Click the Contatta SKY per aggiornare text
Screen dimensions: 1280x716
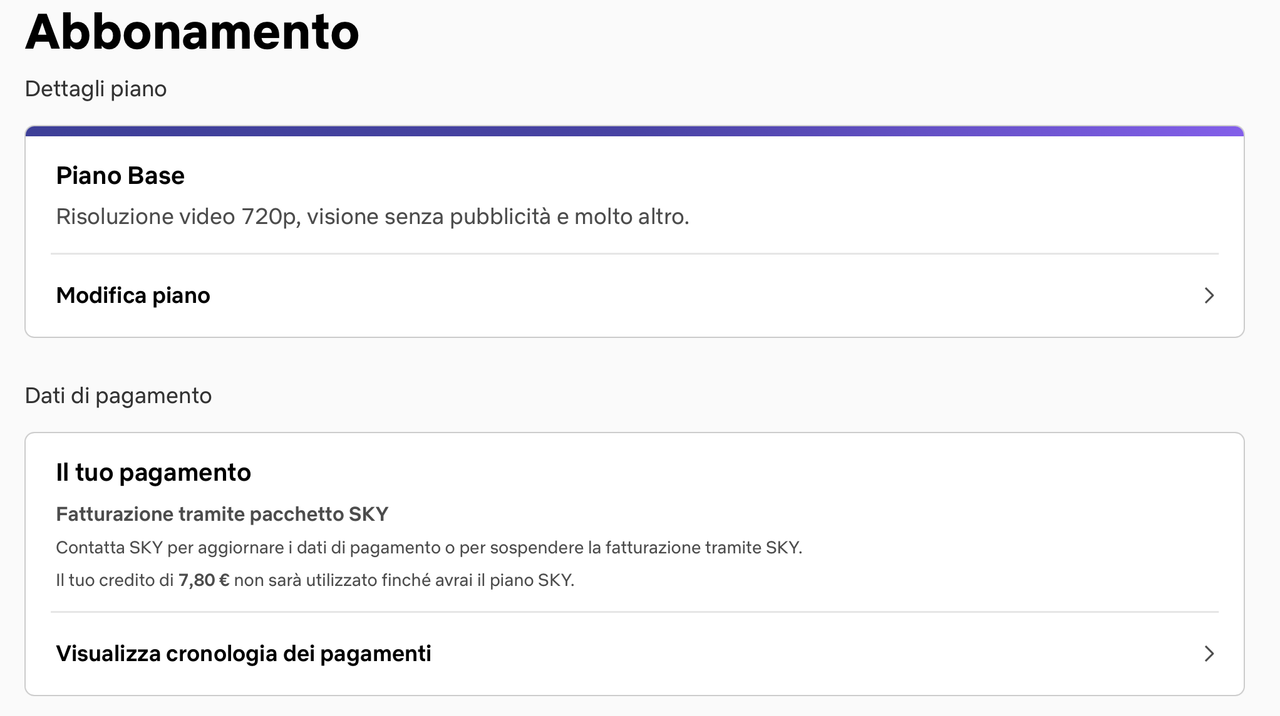(429, 548)
